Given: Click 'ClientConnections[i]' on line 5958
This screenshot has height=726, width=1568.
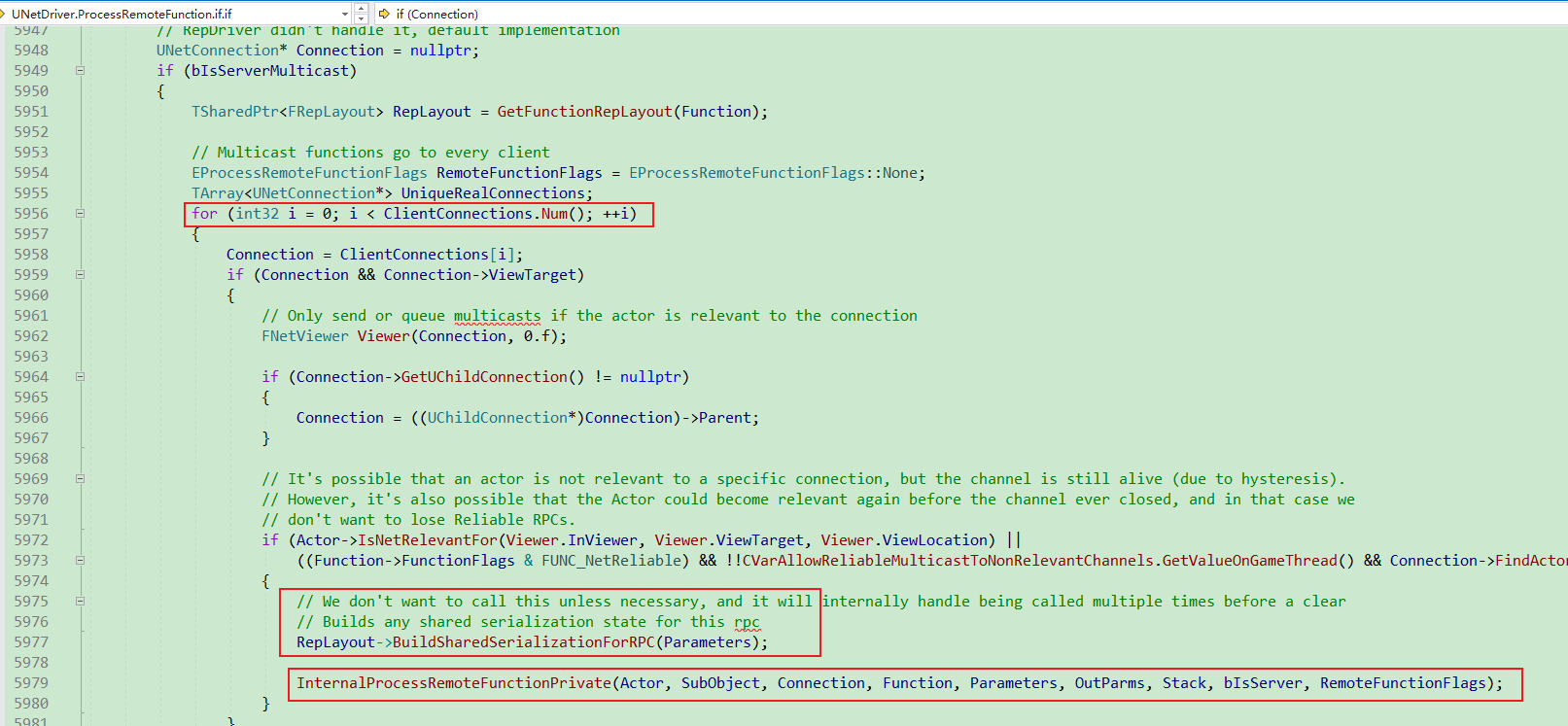Looking at the screenshot, I should click(x=427, y=255).
